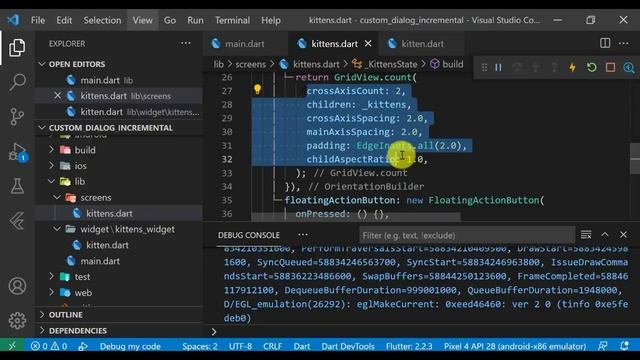Select device Pixel 4 API 28
The image size is (640, 360).
[x=515, y=346]
